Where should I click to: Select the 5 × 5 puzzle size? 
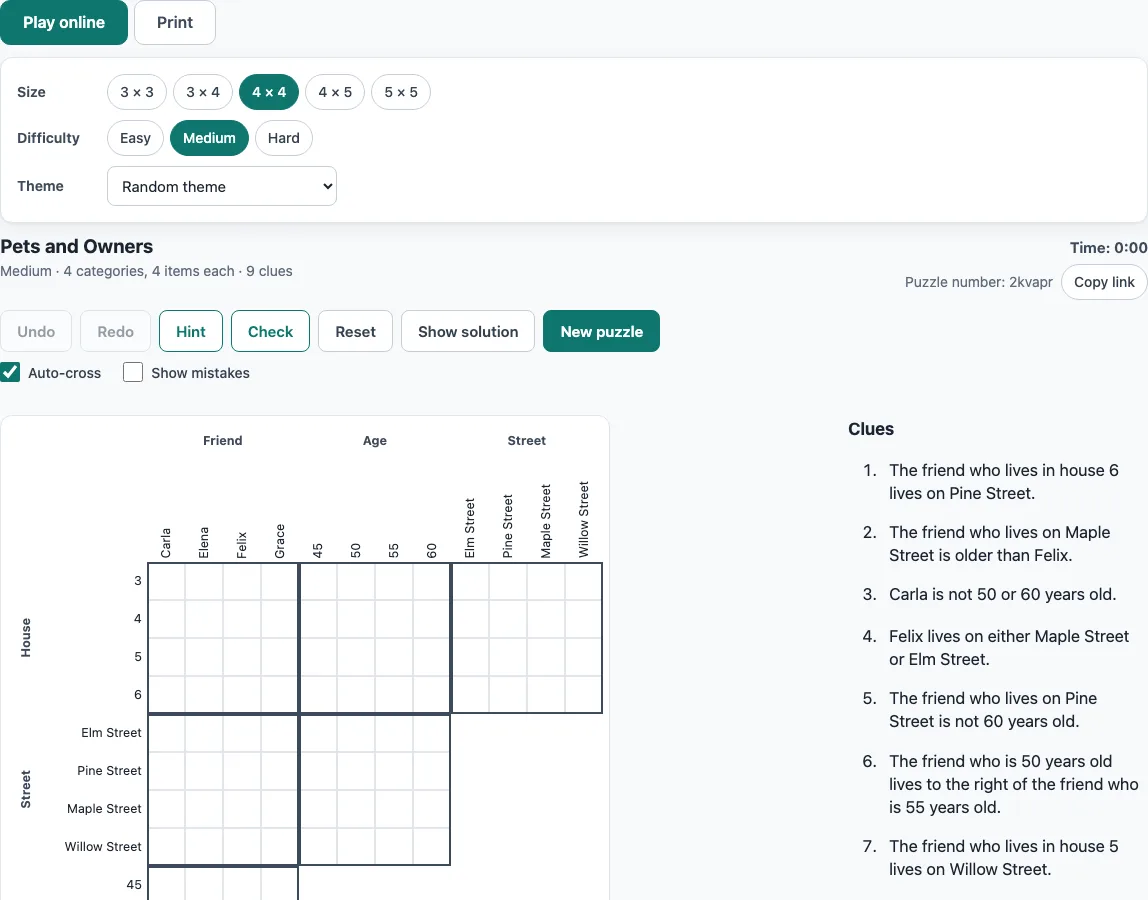pos(400,92)
